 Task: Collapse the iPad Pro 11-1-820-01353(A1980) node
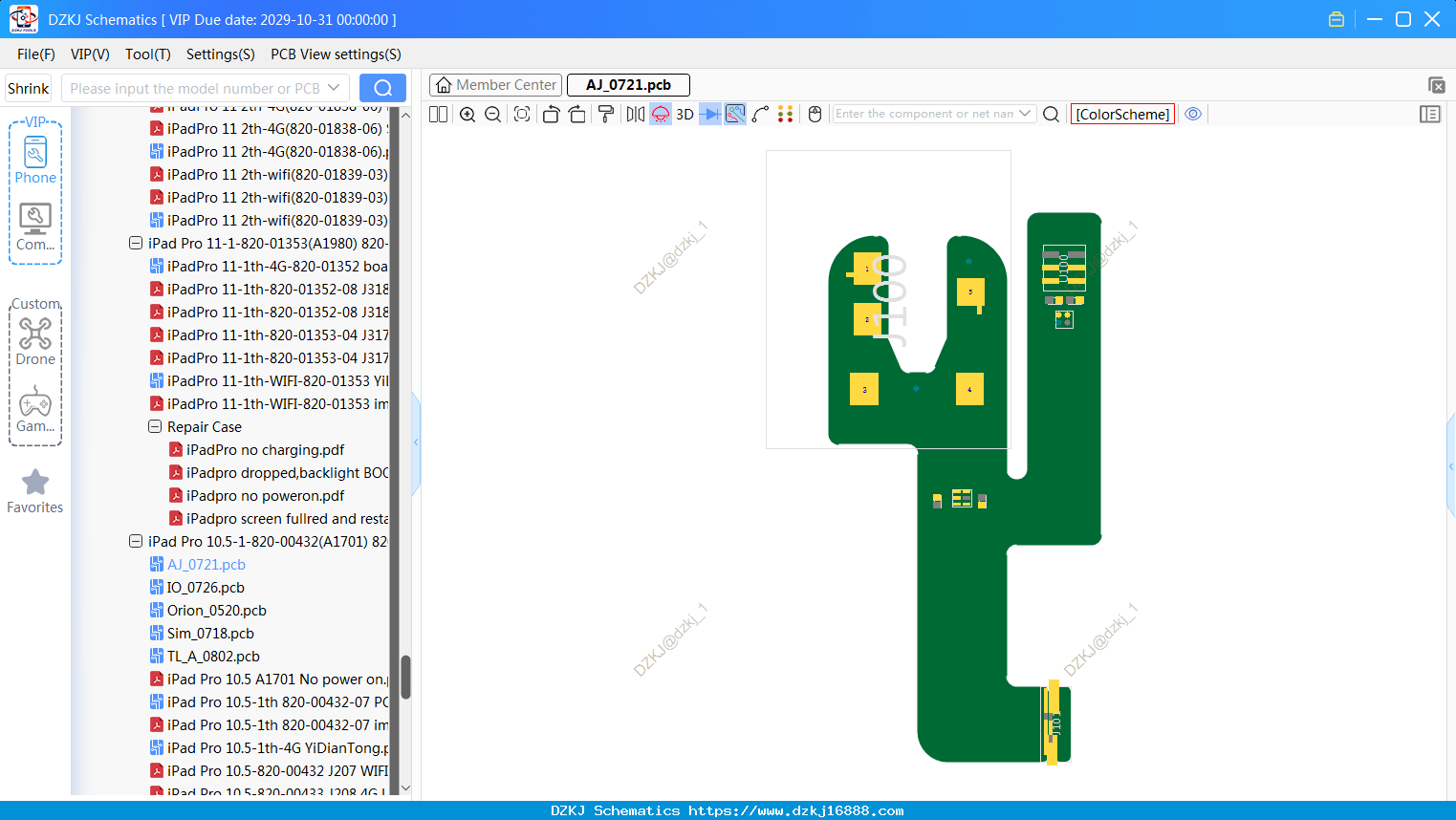(x=136, y=243)
